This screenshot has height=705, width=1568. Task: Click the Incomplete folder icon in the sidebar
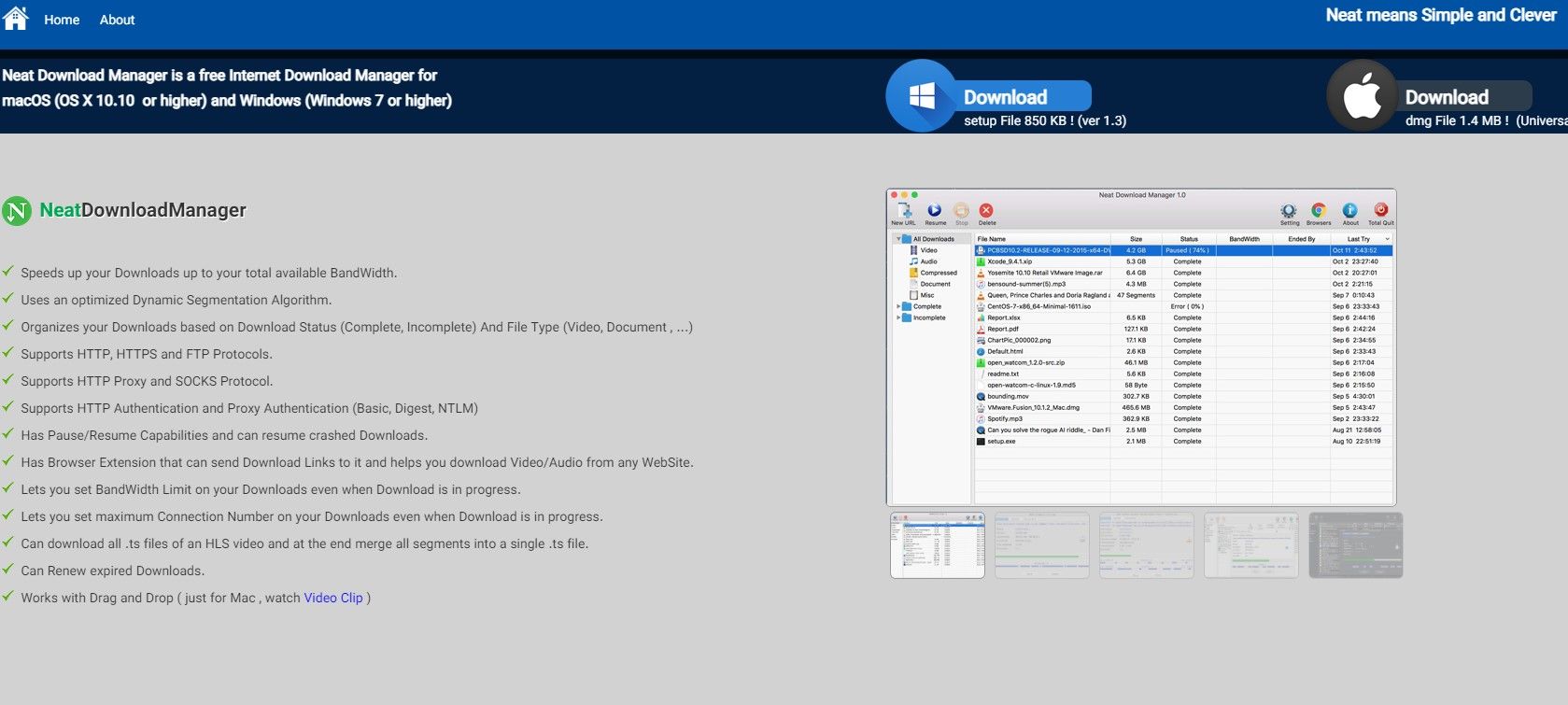(x=907, y=317)
